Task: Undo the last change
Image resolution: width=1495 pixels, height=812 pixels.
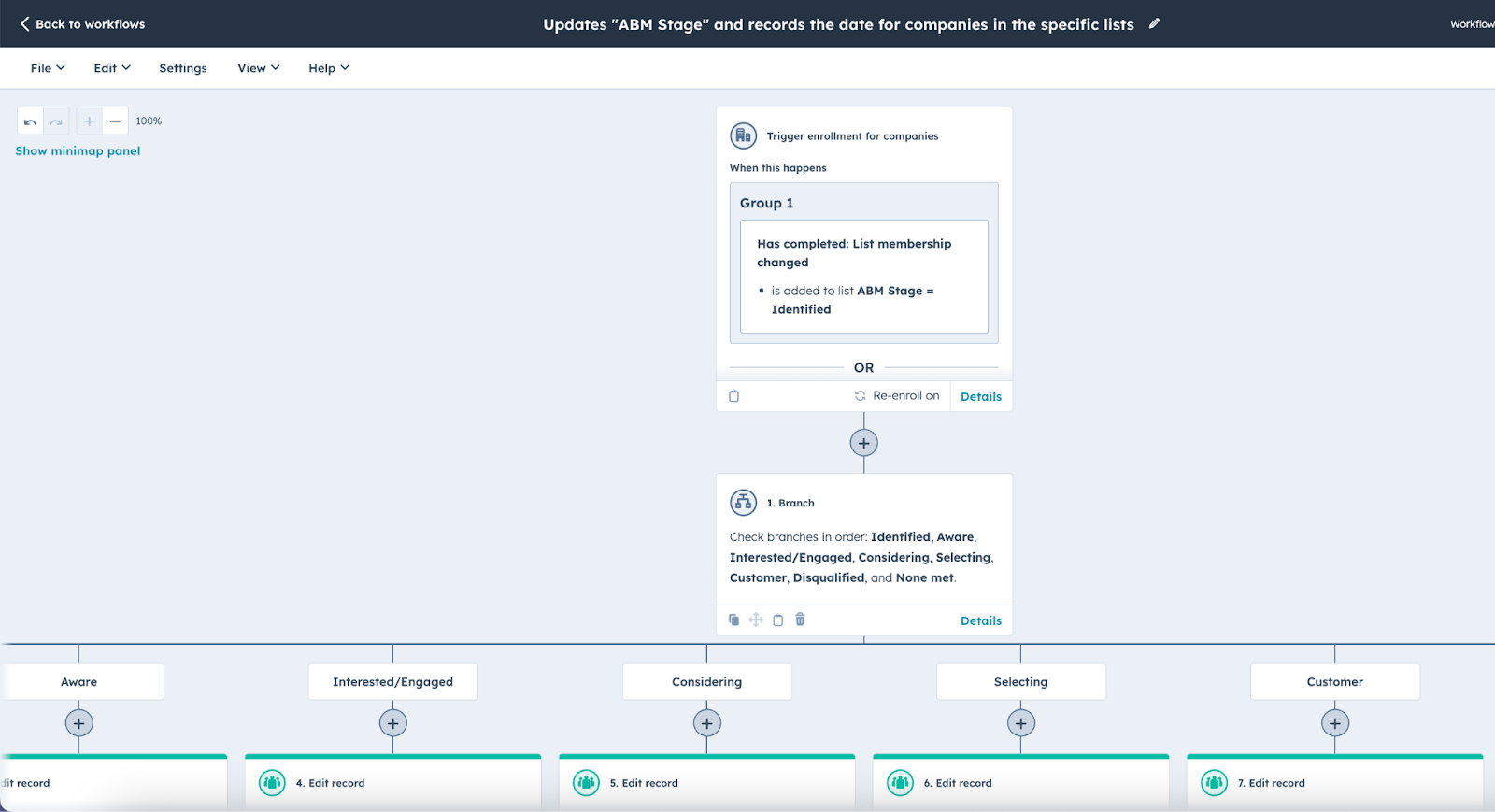Action: pyautogui.click(x=30, y=121)
